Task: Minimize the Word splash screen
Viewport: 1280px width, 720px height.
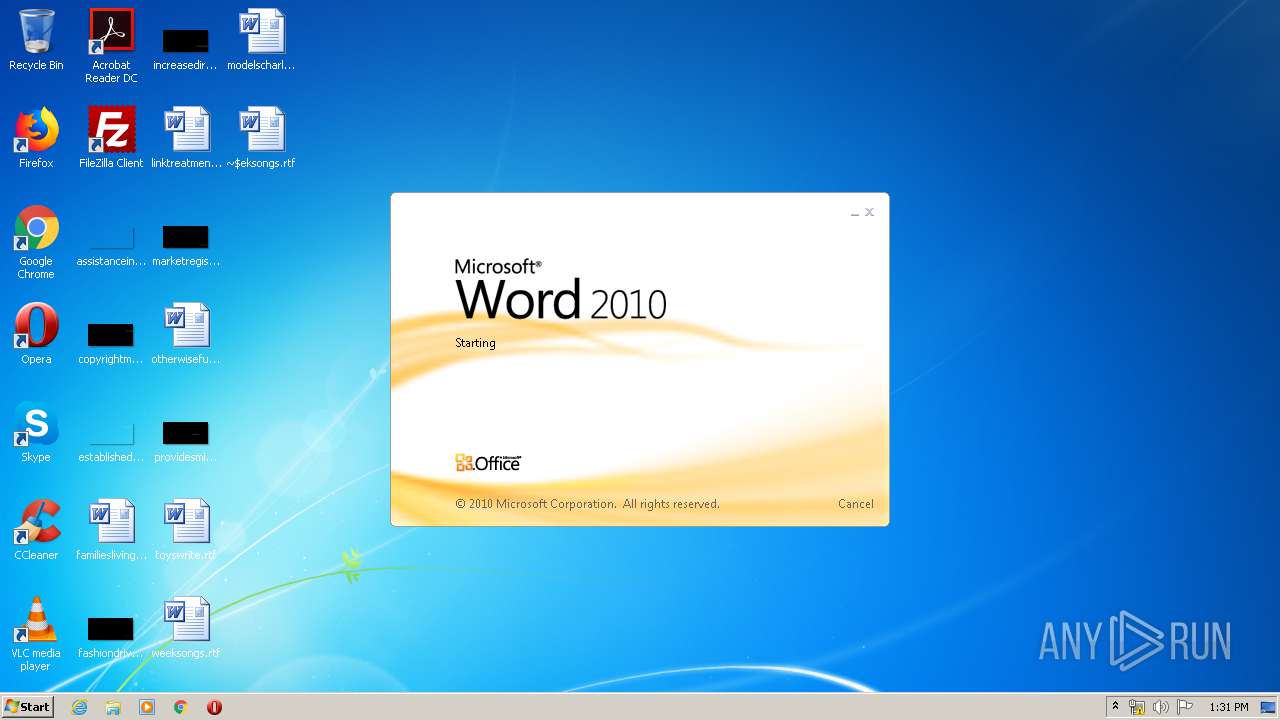Action: (855, 213)
